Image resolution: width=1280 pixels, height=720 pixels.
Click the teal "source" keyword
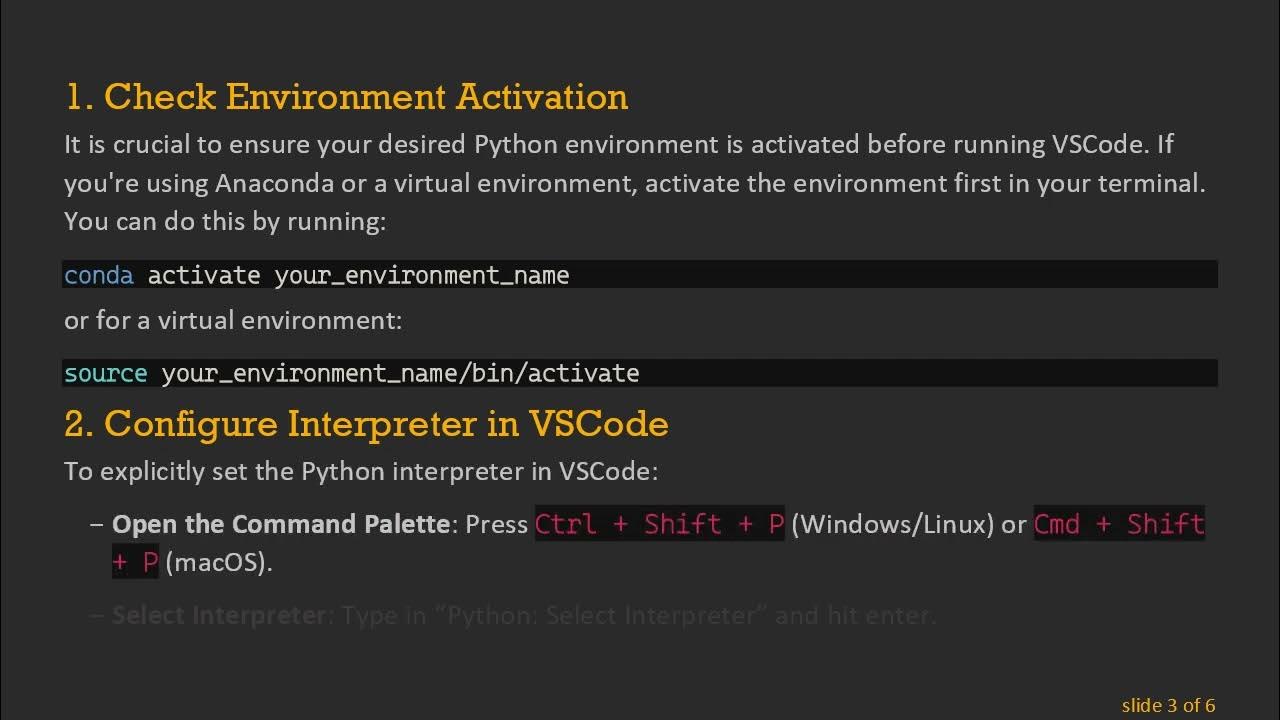105,373
